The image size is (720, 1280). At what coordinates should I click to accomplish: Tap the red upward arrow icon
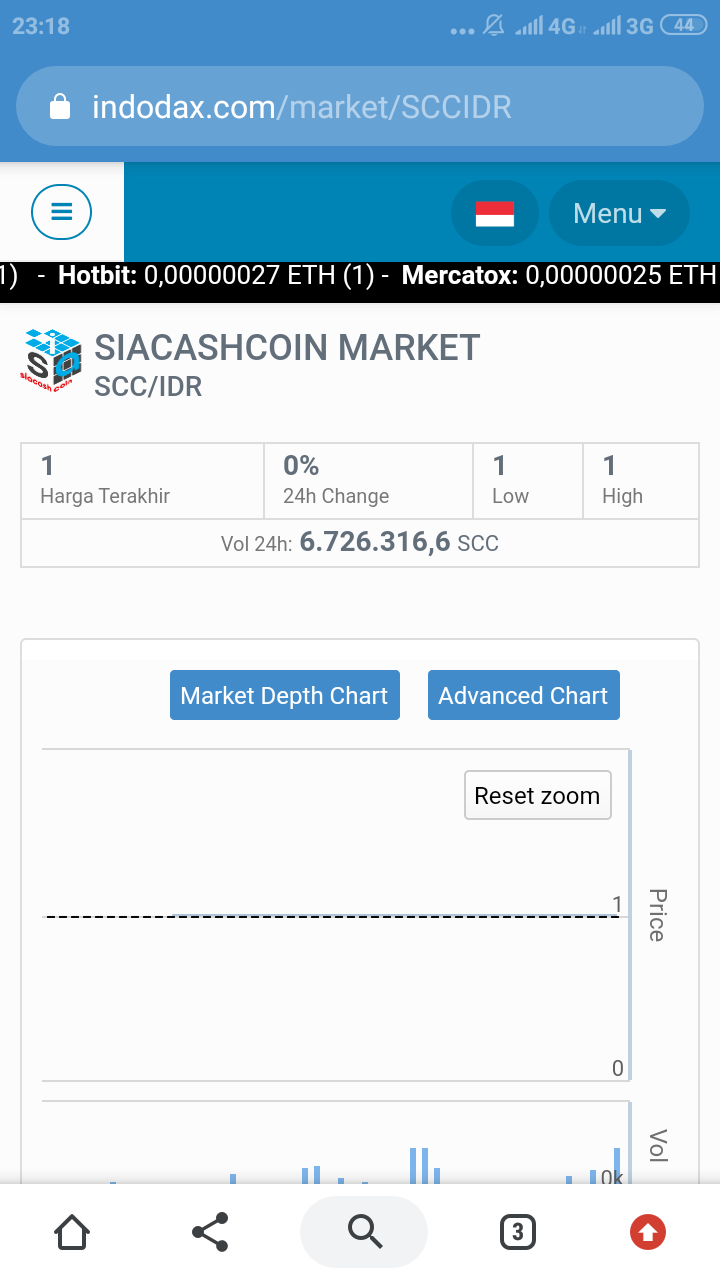(x=648, y=1232)
